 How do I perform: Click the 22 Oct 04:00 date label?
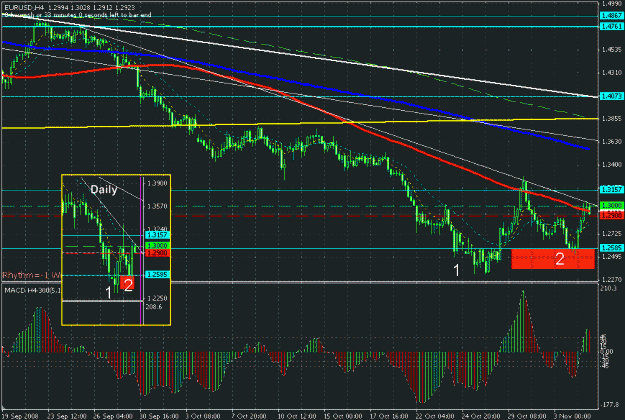(x=435, y=416)
